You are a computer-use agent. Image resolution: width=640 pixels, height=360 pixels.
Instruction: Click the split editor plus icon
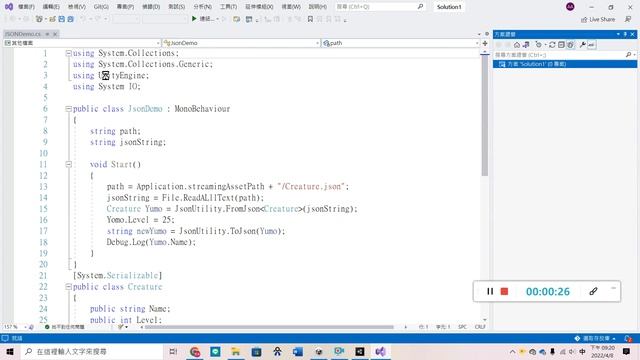(x=485, y=43)
